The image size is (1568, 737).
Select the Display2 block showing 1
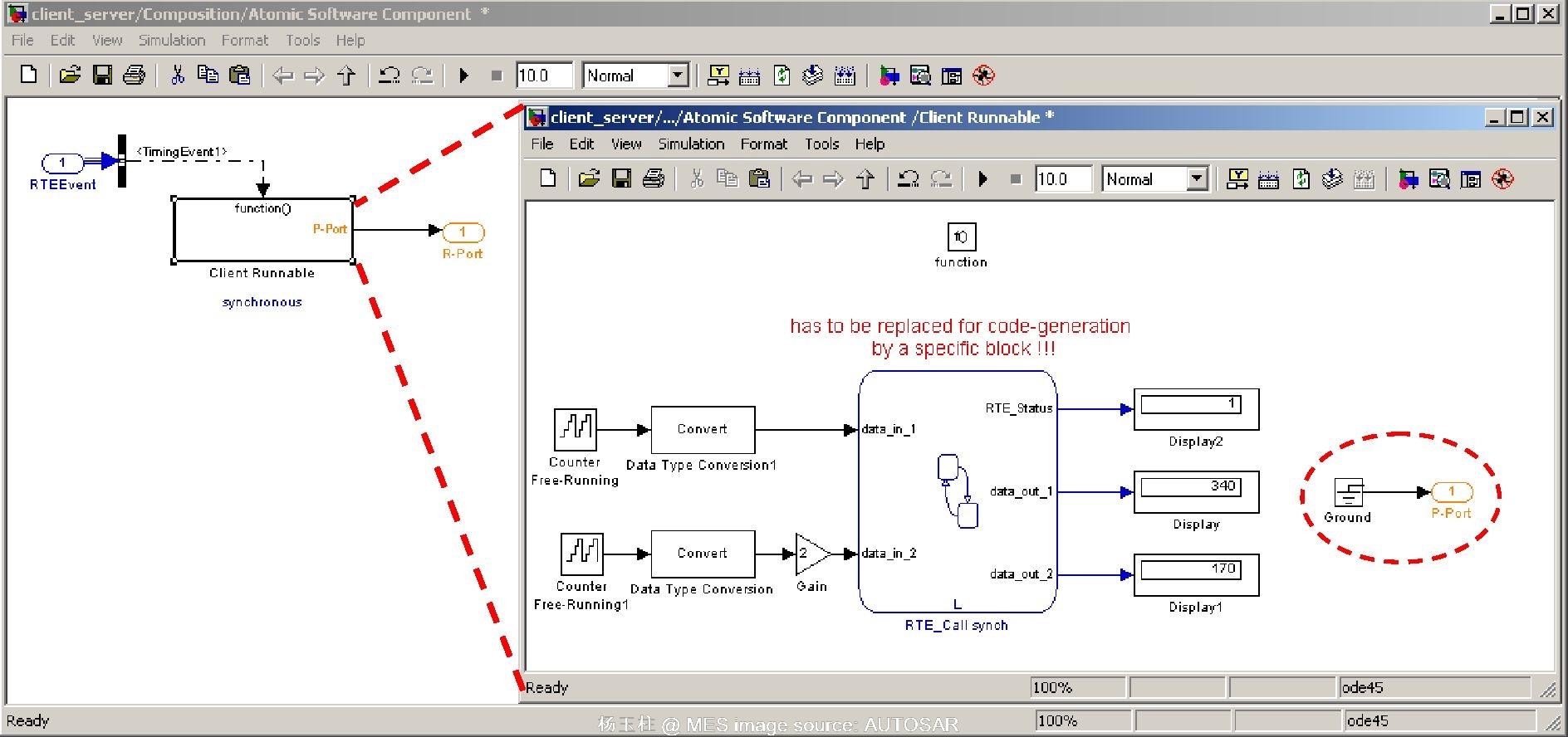pyautogui.click(x=1196, y=408)
